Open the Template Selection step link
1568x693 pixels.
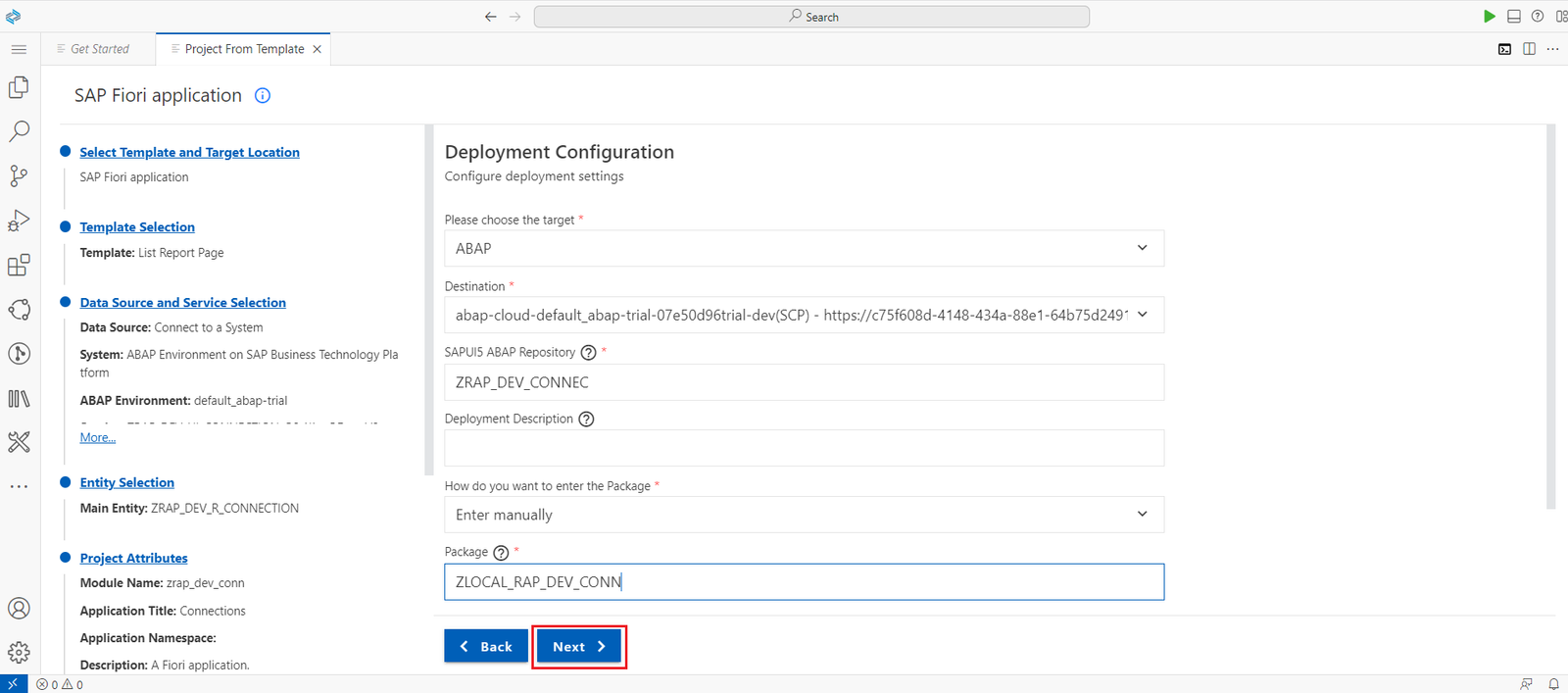pyautogui.click(x=137, y=226)
